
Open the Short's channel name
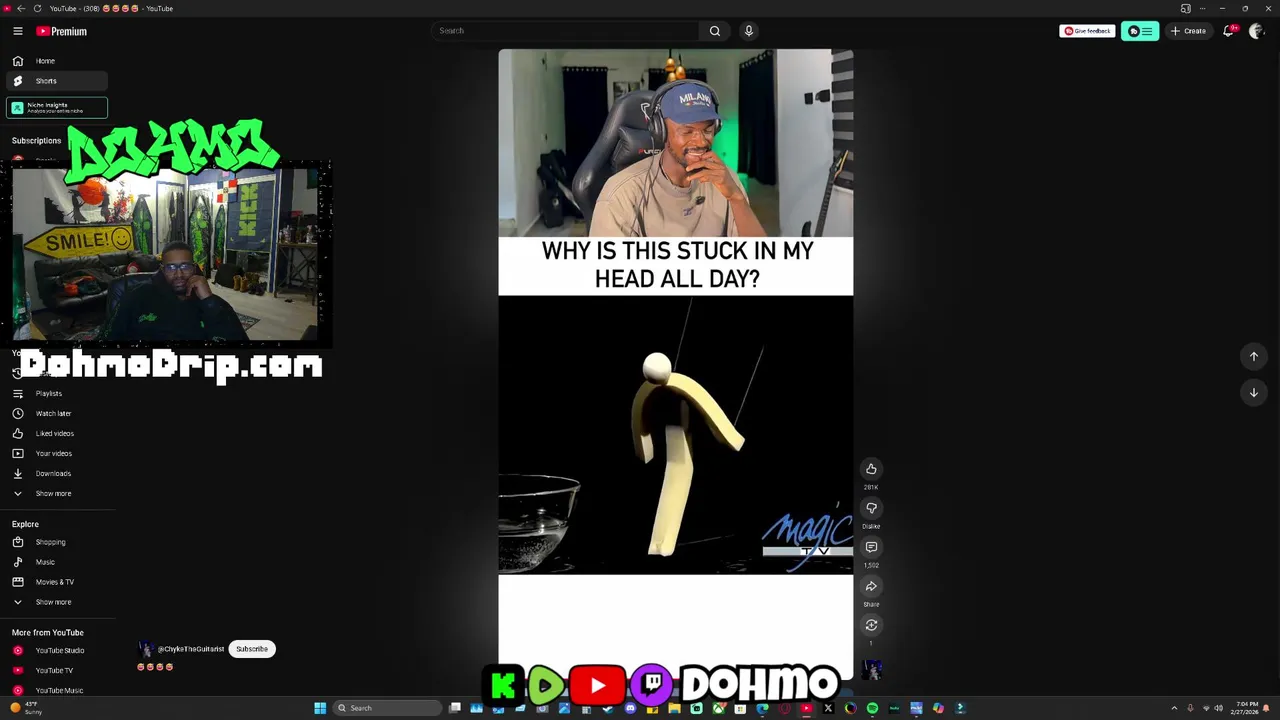(191, 649)
